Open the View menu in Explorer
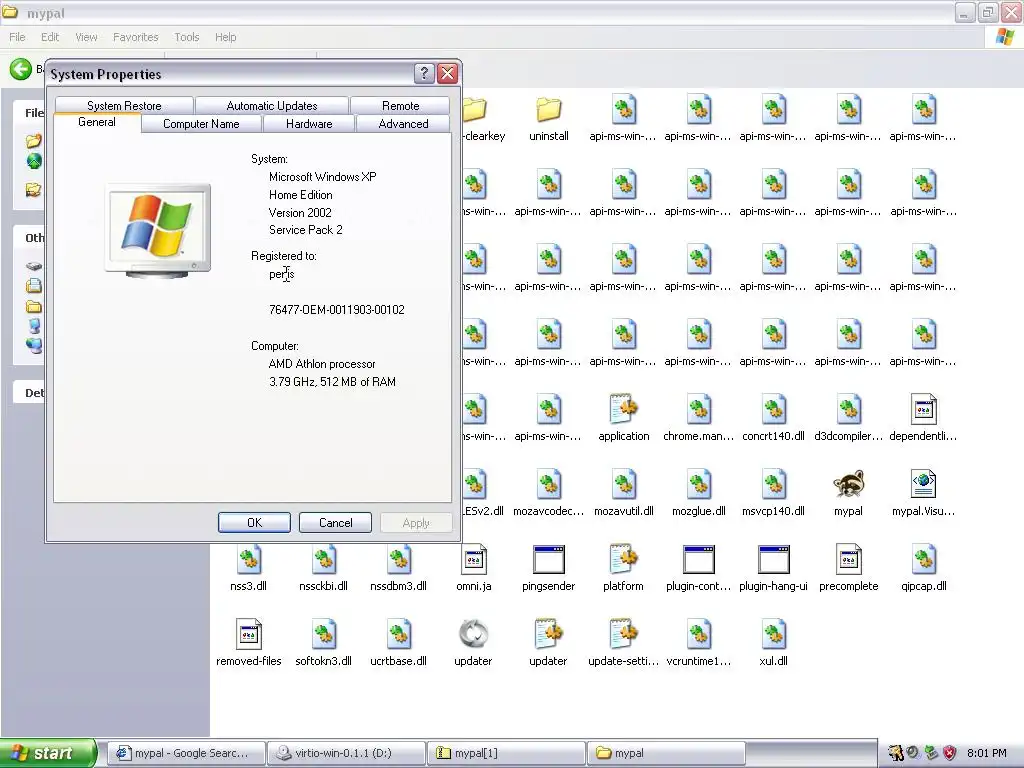The image size is (1024, 768). tap(86, 37)
